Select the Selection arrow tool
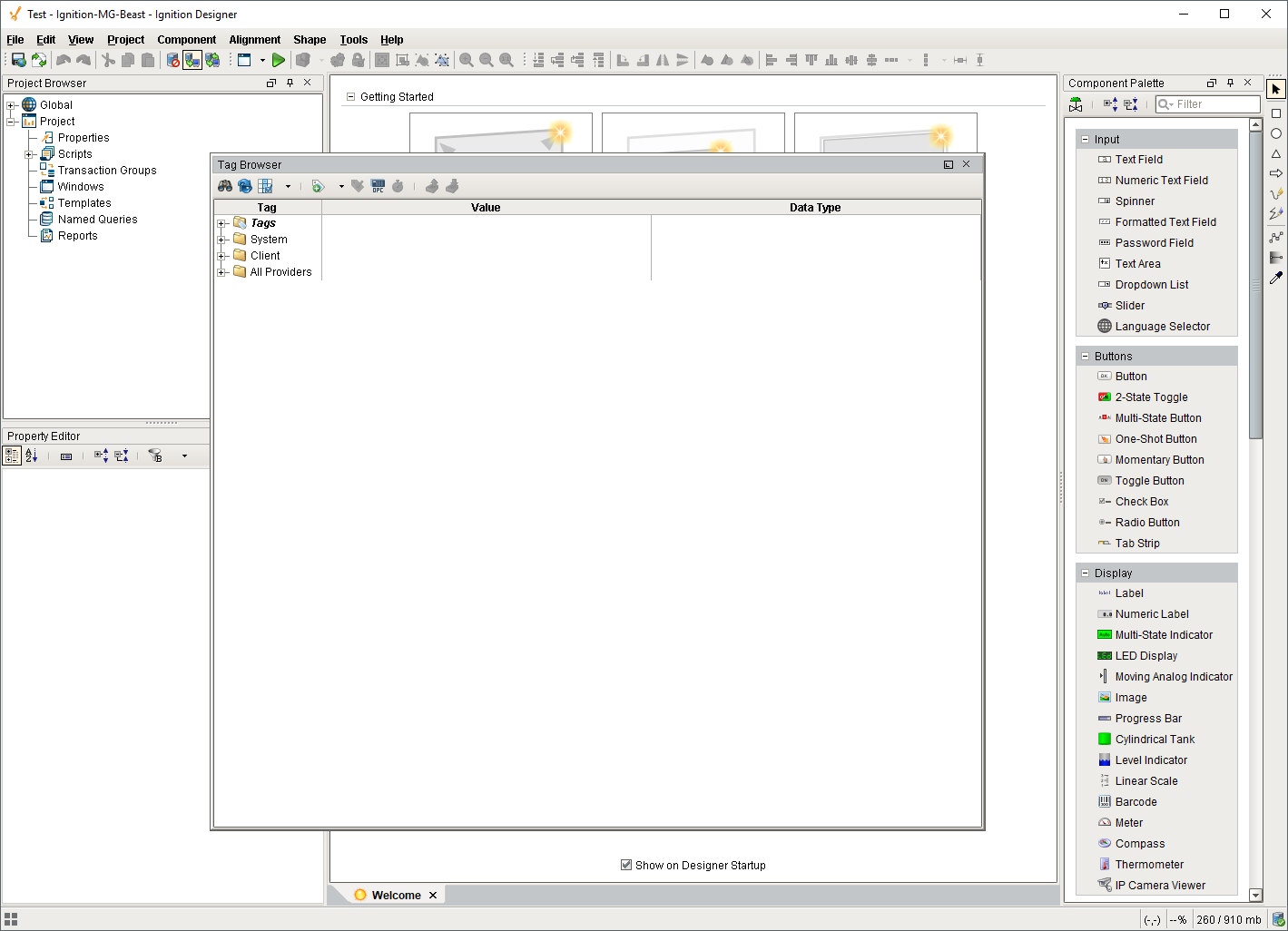The height and width of the screenshot is (931, 1288). [x=1276, y=89]
